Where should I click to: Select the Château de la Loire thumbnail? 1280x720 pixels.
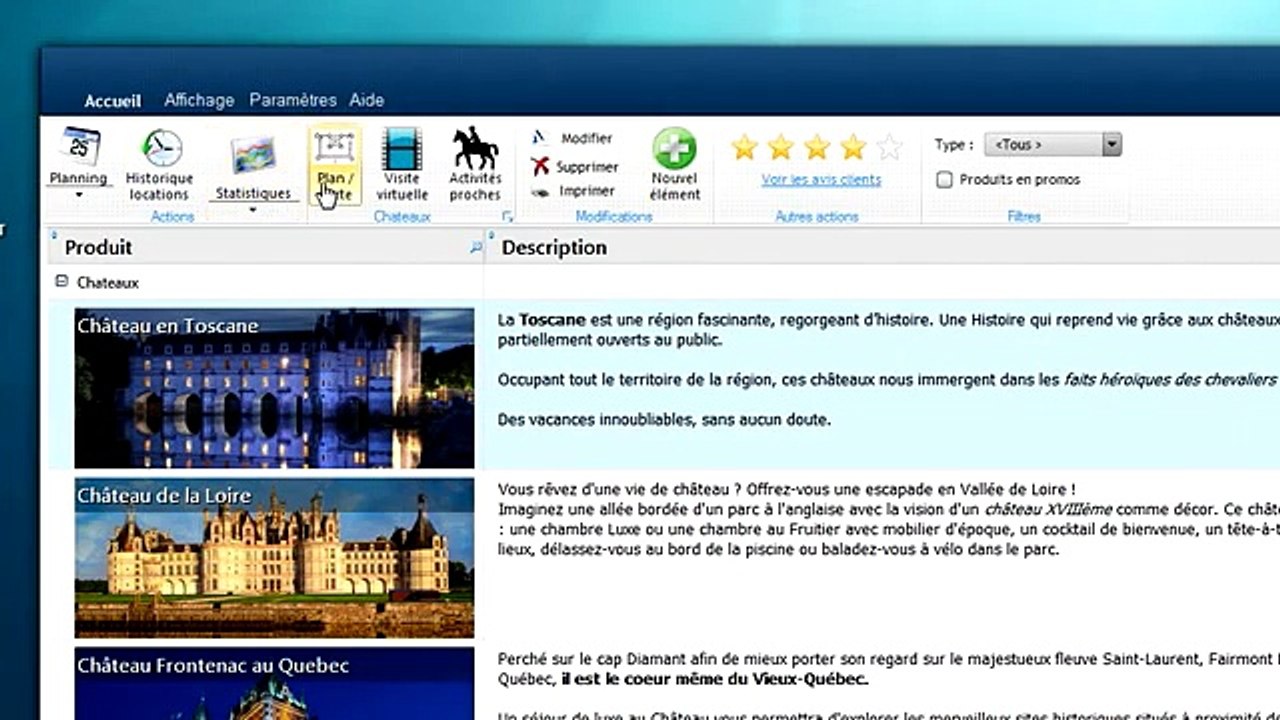tap(275, 558)
